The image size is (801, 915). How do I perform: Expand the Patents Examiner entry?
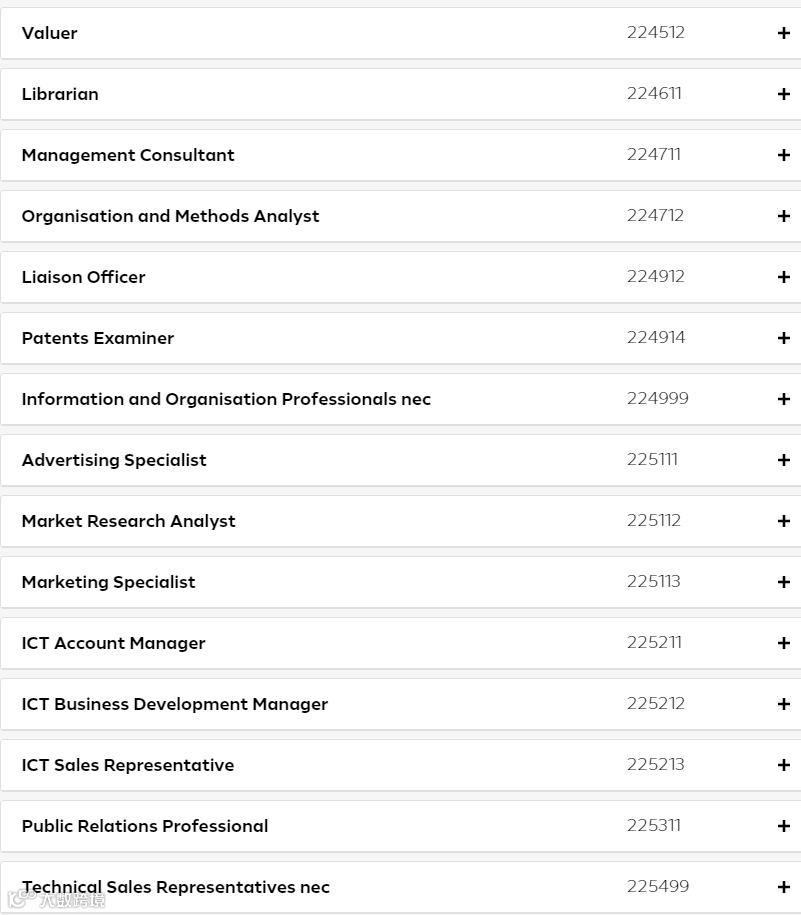click(783, 338)
